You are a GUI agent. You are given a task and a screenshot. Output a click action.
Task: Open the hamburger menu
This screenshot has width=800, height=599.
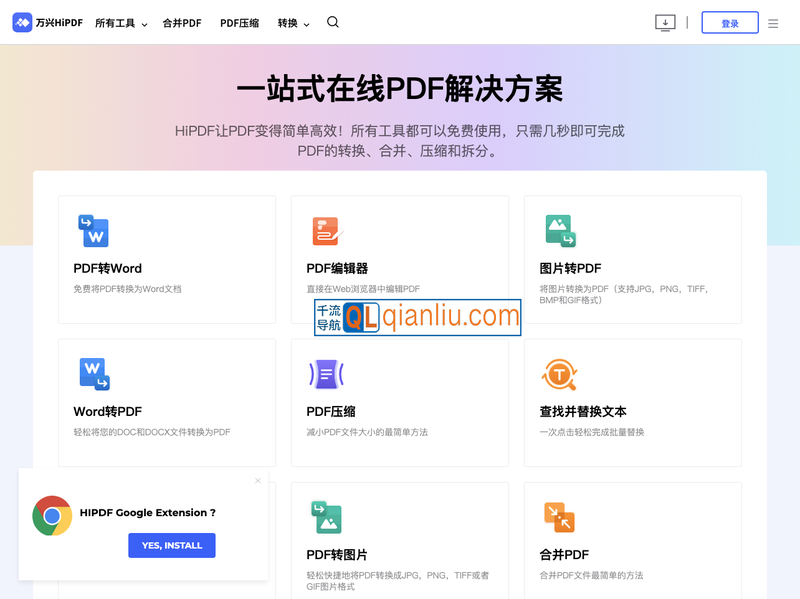tap(773, 22)
